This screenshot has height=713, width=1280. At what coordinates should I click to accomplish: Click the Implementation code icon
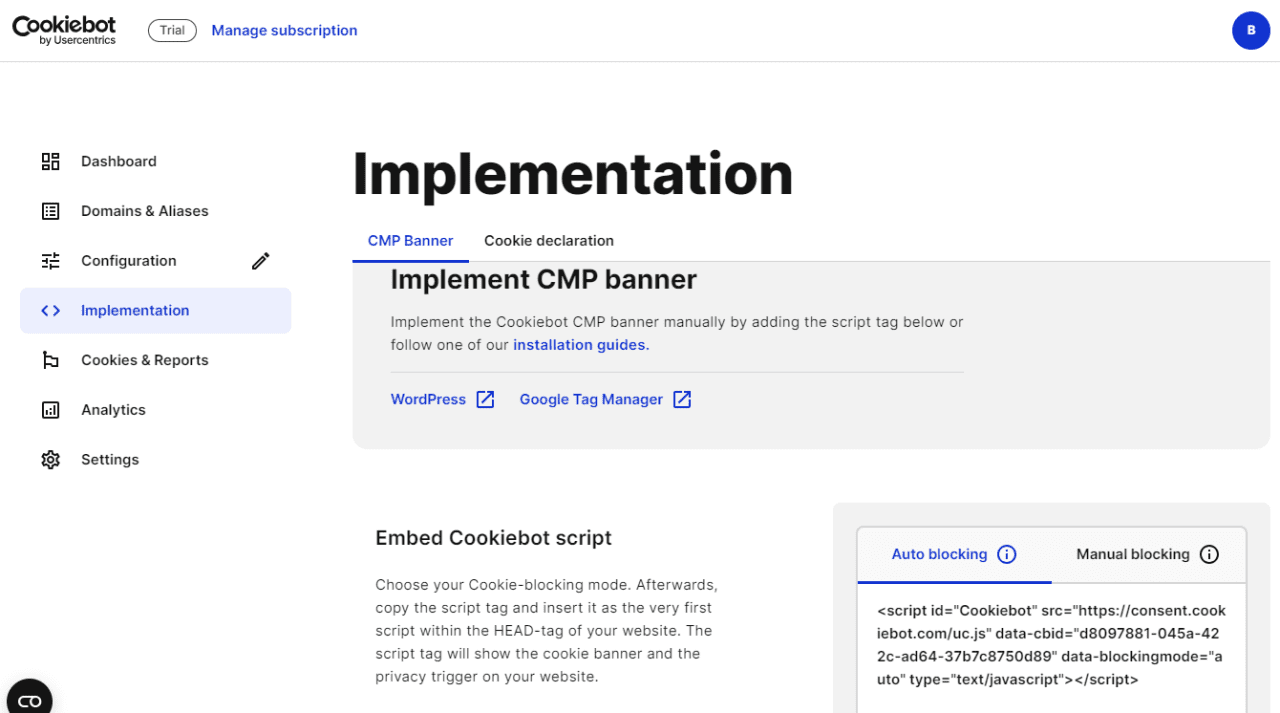coord(50,310)
